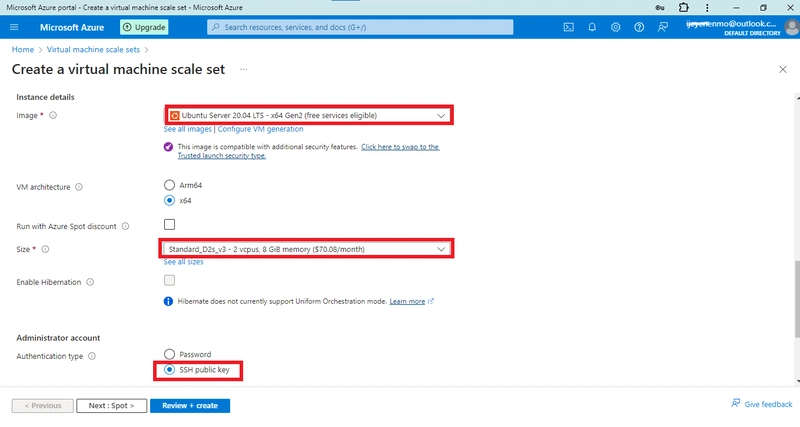Open the notifications bell
Screen dimensions: 800x427
(x=592, y=28)
